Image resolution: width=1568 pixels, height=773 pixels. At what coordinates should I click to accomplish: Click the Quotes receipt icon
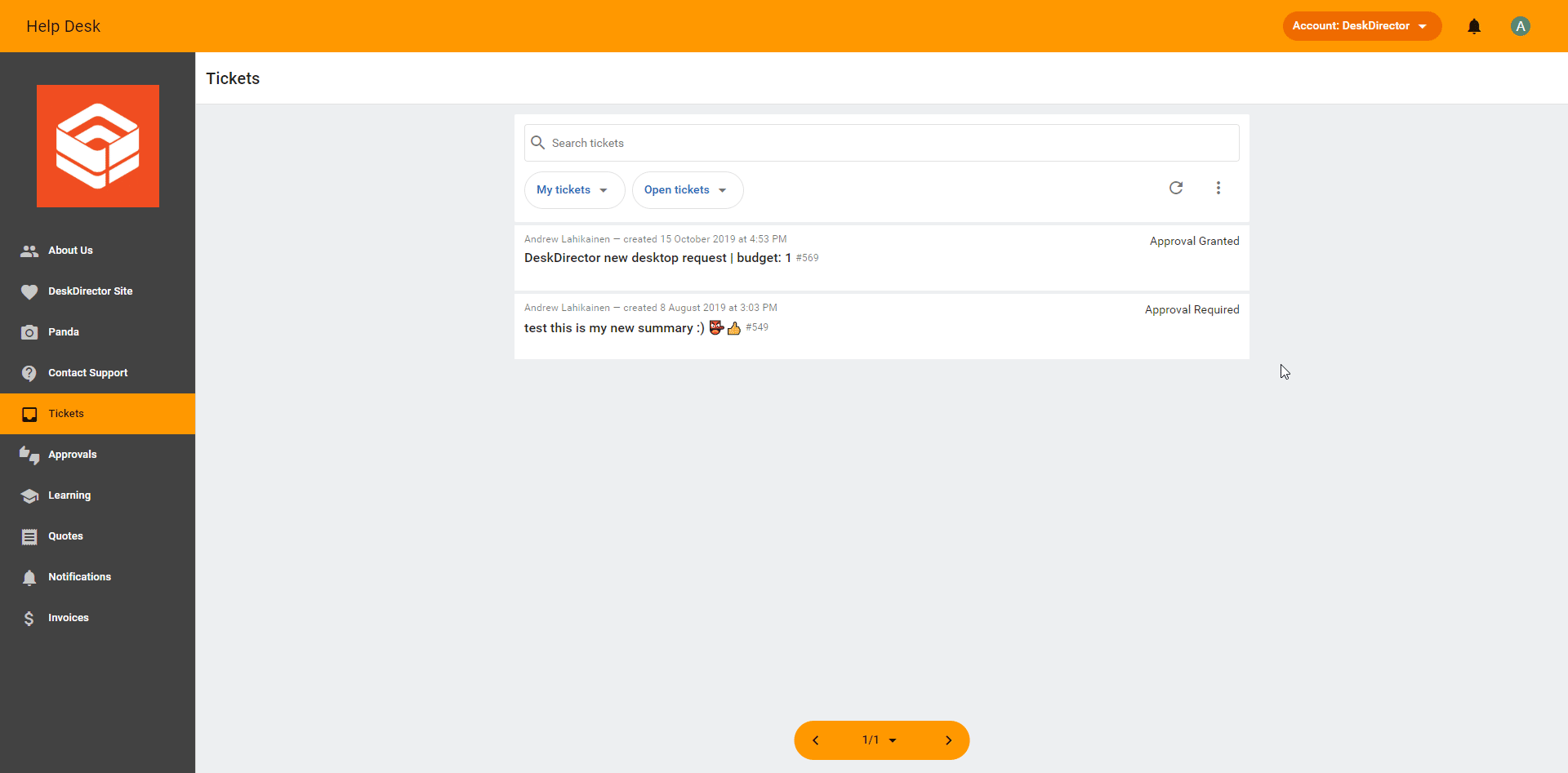[29, 536]
